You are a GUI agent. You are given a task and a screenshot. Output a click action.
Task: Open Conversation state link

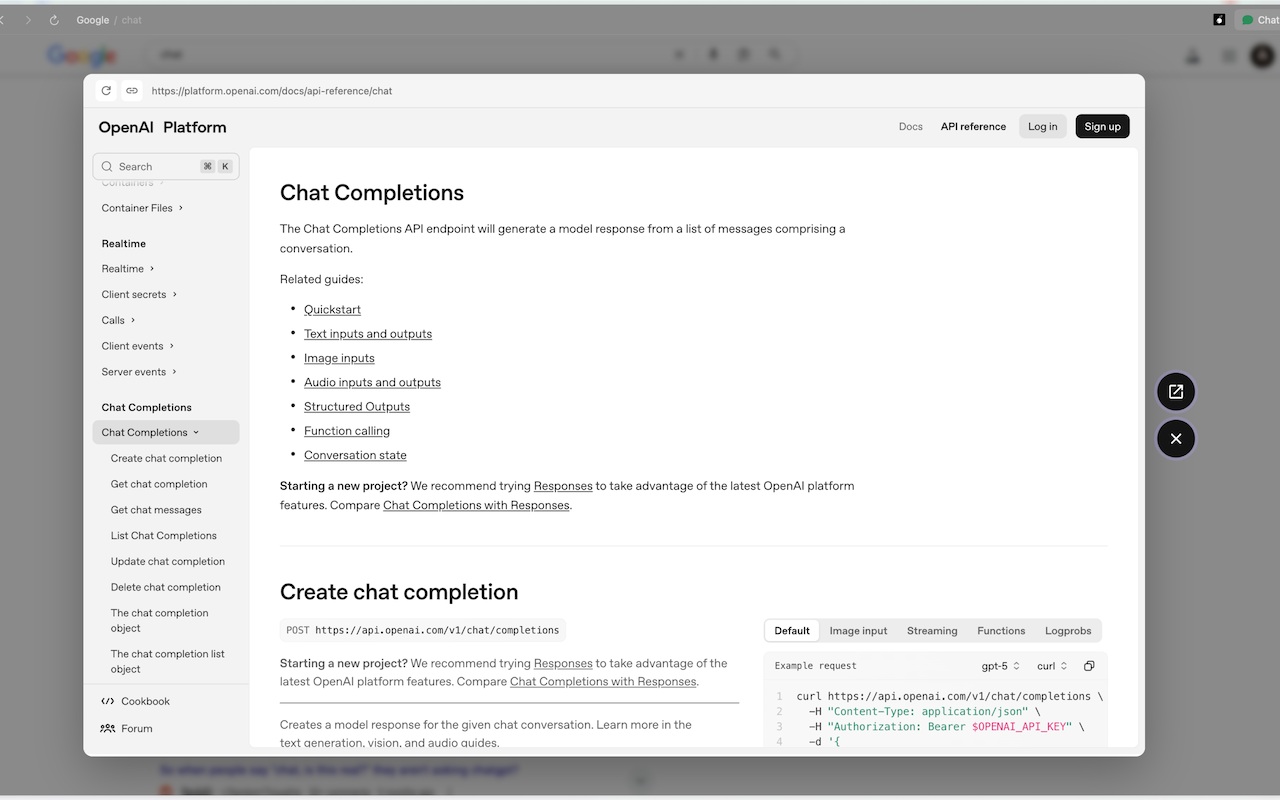pyautogui.click(x=355, y=455)
